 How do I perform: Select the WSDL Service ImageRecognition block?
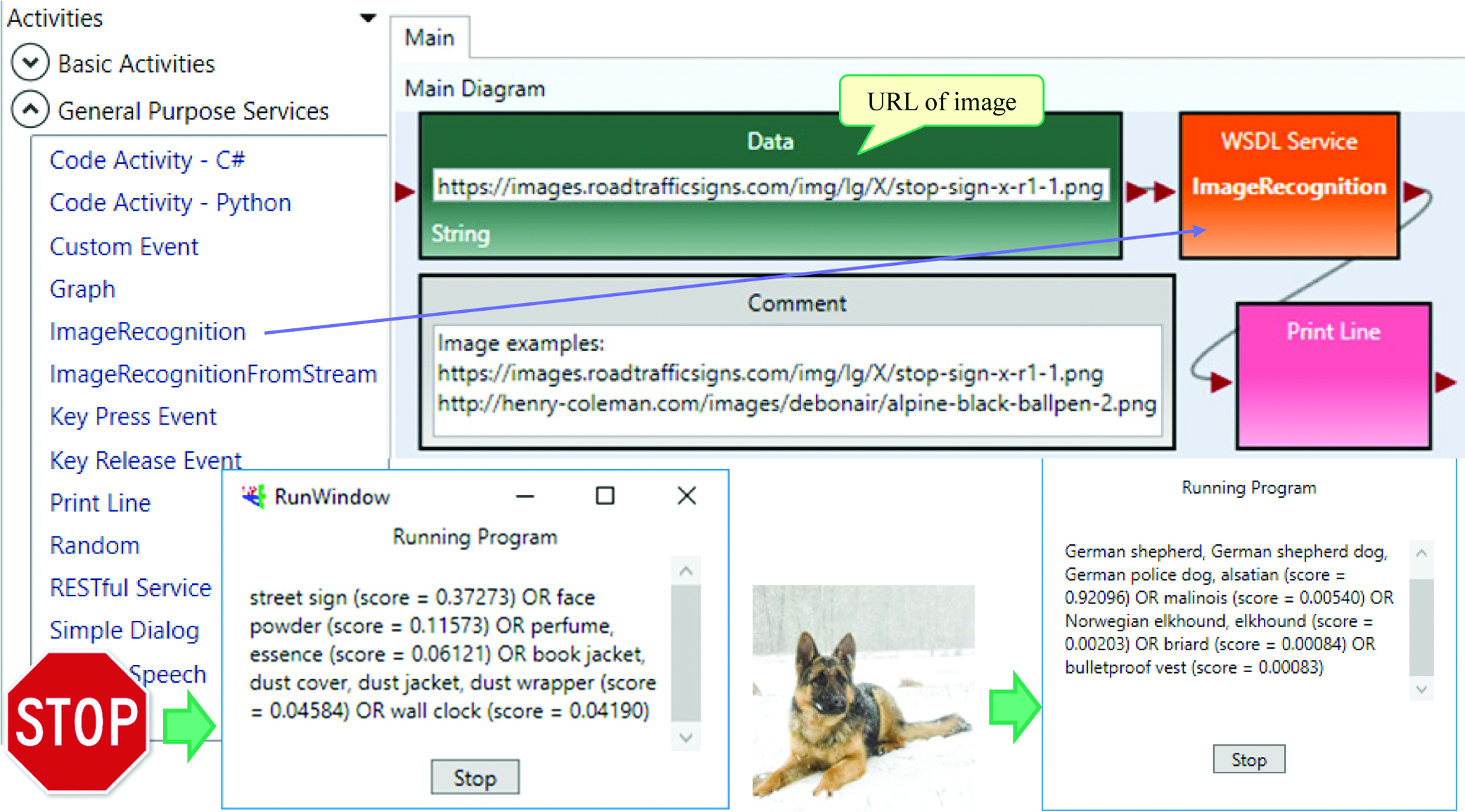1289,186
